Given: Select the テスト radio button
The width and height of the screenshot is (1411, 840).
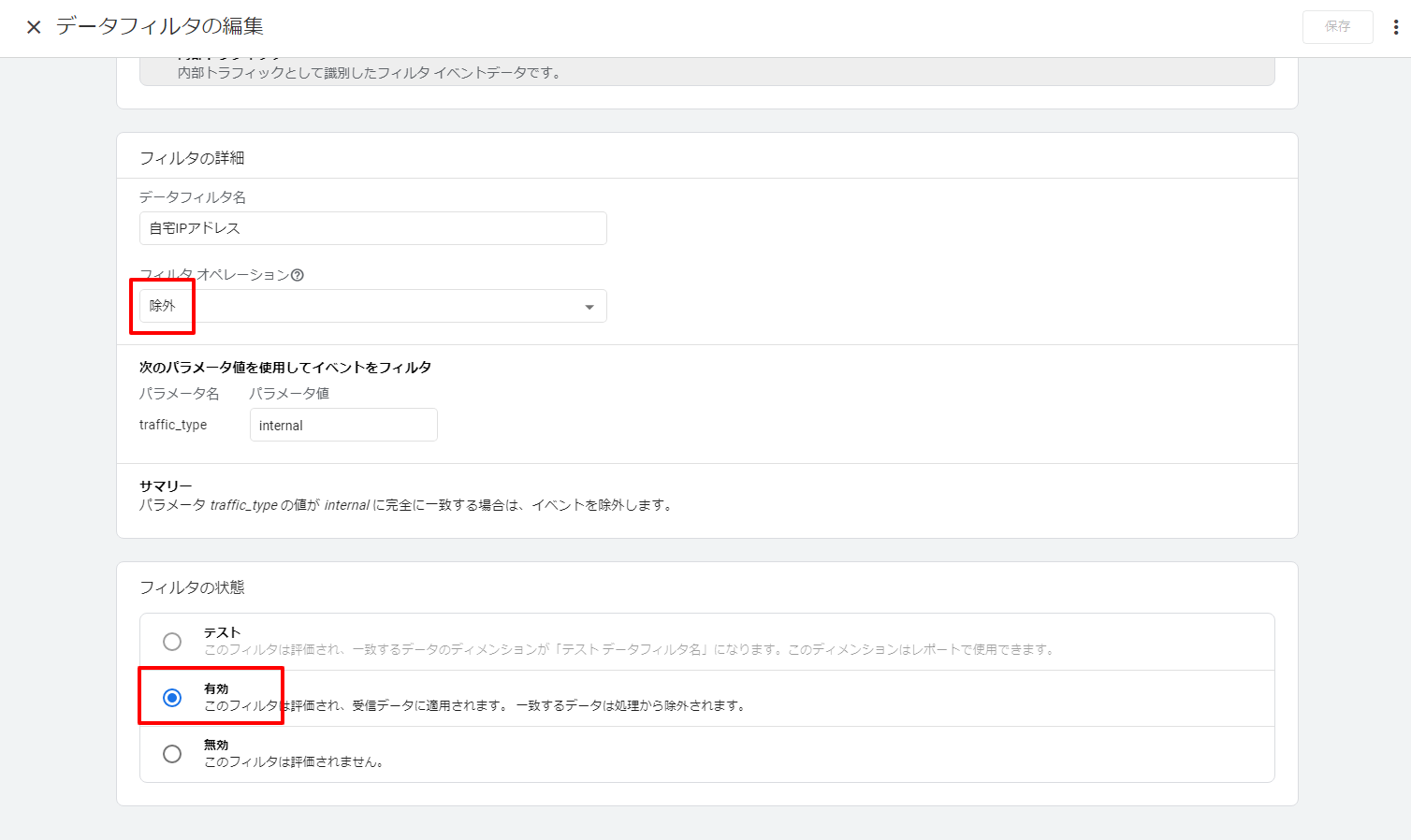Looking at the screenshot, I should pyautogui.click(x=172, y=642).
